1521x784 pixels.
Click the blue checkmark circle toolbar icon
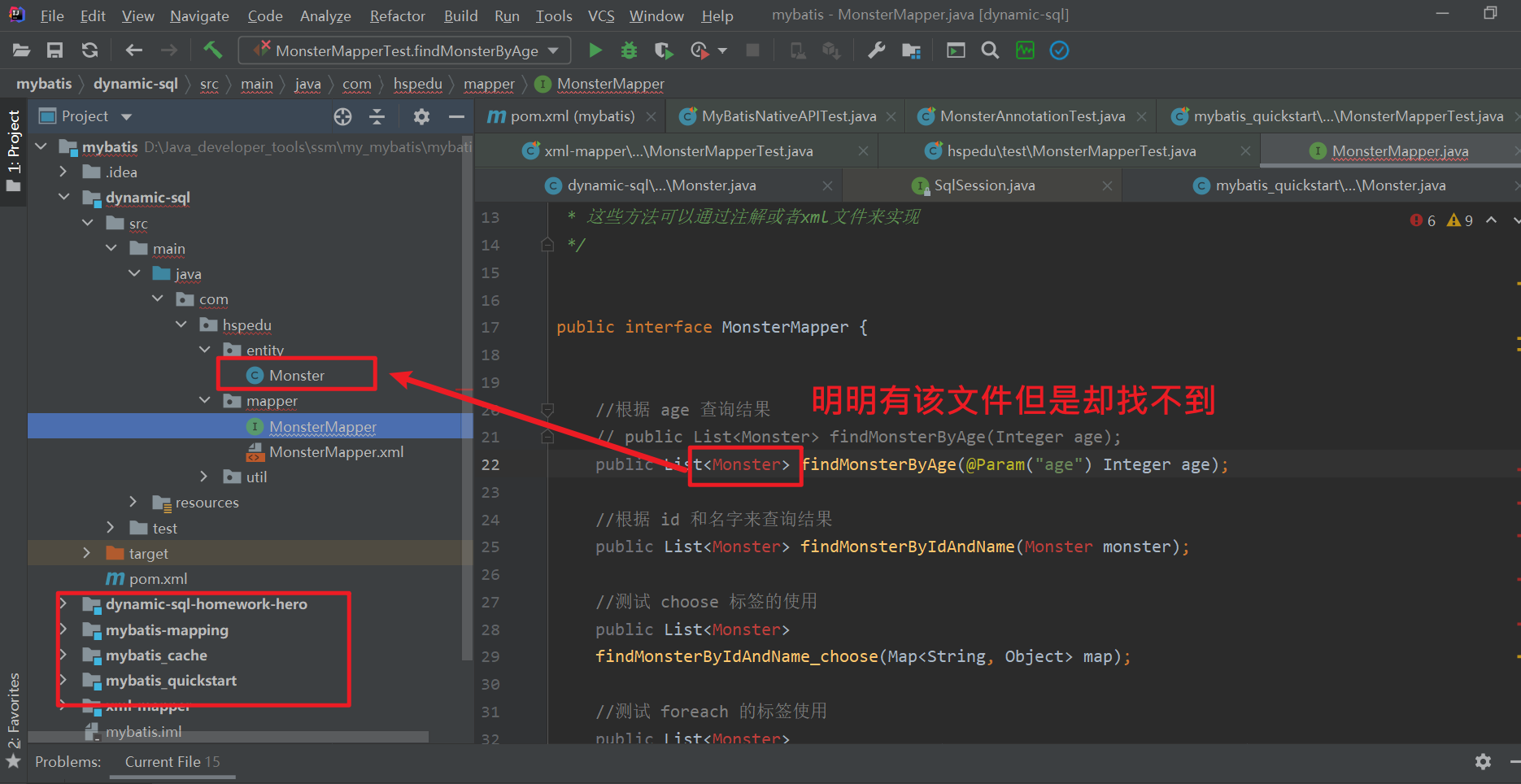1059,50
